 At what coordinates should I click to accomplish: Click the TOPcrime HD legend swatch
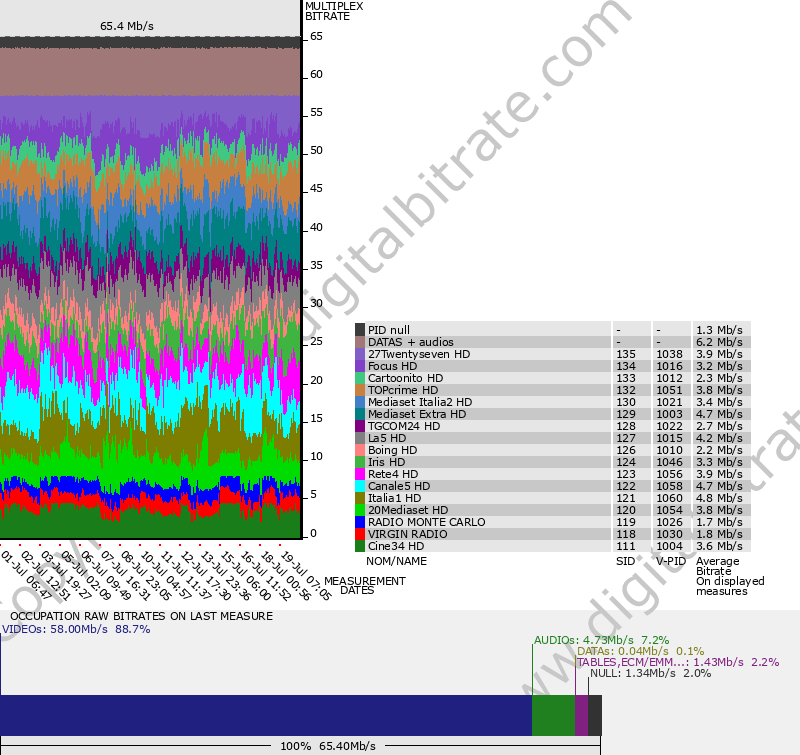(x=360, y=390)
